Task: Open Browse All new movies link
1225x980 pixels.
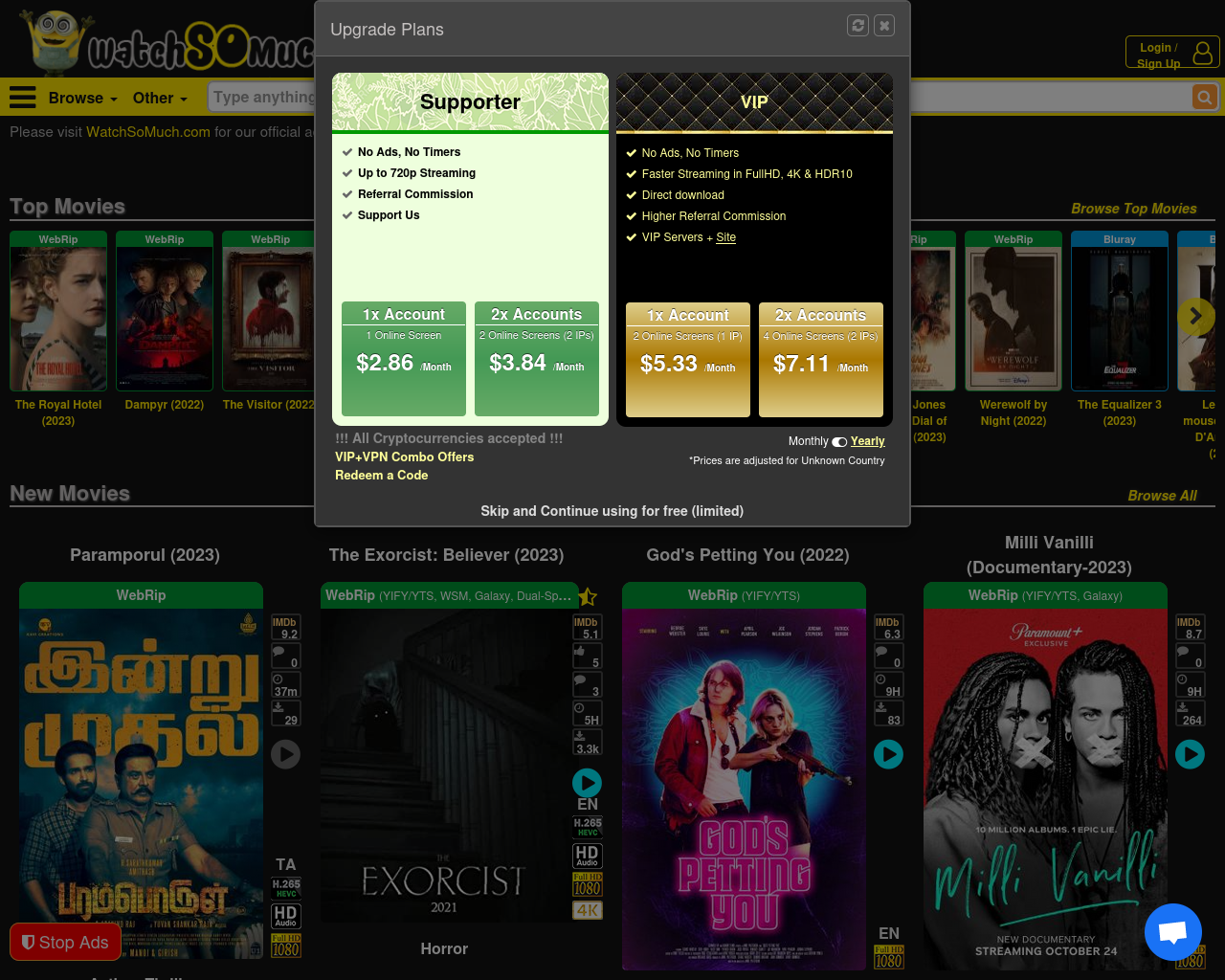Action: point(1163,496)
